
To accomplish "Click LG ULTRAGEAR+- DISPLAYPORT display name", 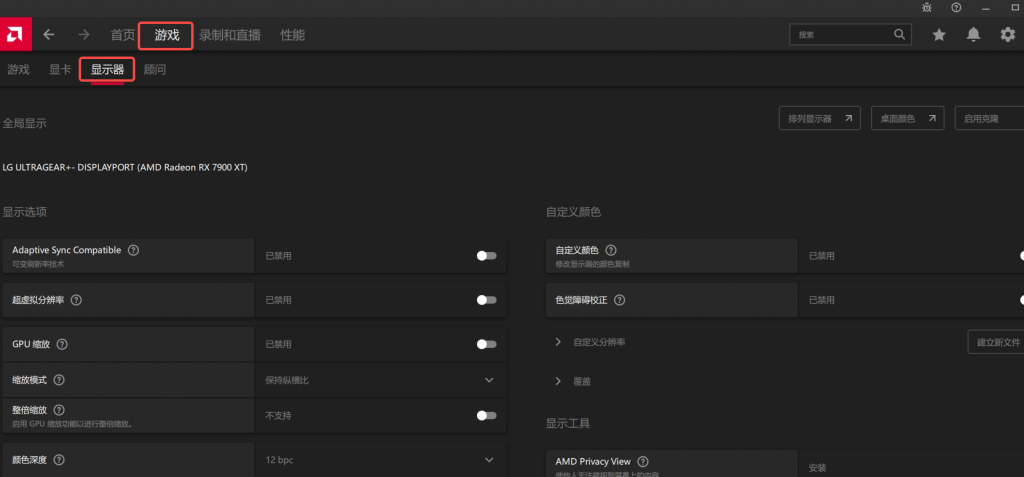I will tap(125, 167).
